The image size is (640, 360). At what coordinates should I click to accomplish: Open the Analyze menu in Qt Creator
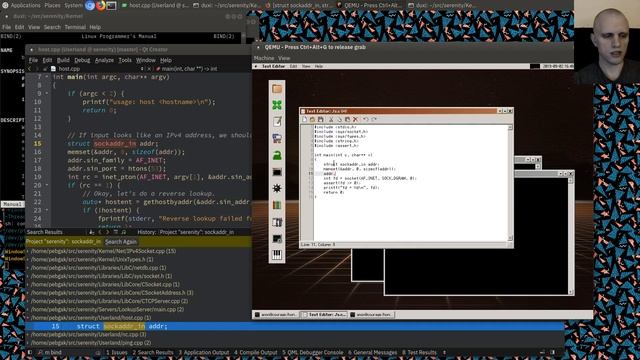pyautogui.click(x=104, y=60)
